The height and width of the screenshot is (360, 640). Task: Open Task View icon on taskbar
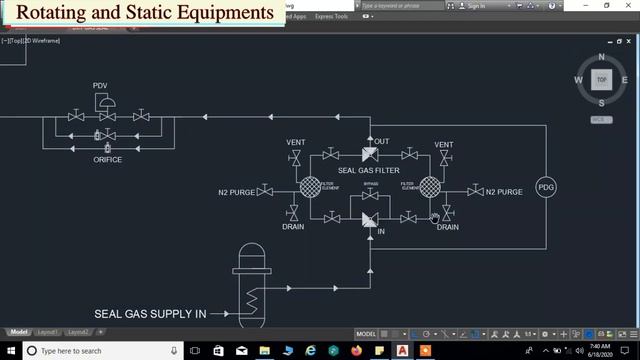(x=195, y=351)
